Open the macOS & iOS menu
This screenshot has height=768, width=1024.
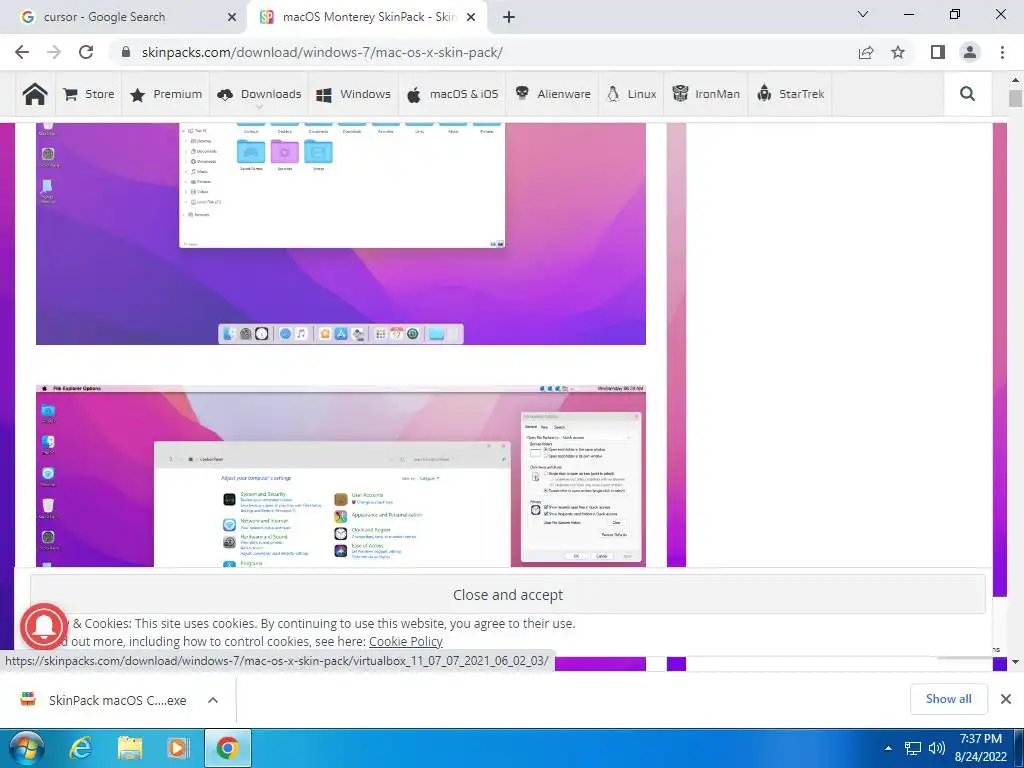tap(453, 94)
